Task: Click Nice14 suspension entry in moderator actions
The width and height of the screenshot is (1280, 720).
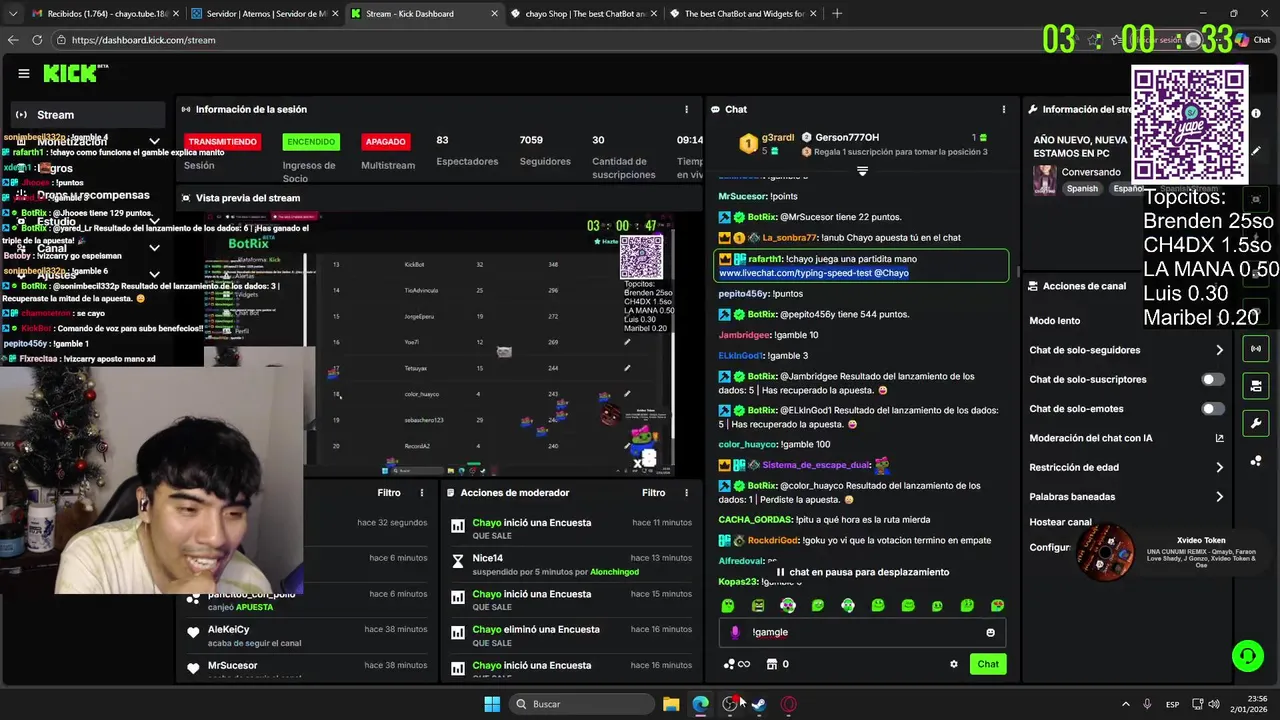Action: 570,564
